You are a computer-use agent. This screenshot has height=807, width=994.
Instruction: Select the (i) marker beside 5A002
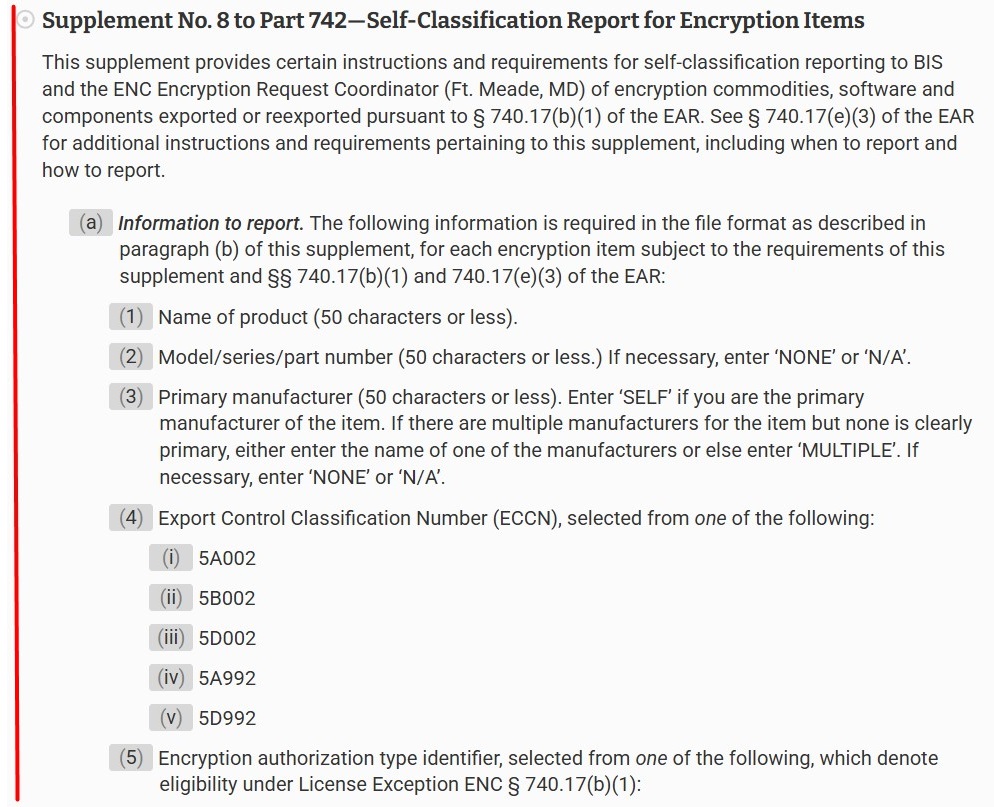[170, 558]
